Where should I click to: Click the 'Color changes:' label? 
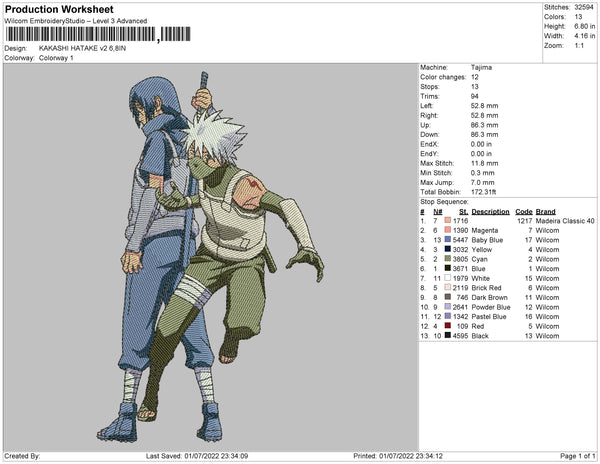tap(443, 77)
